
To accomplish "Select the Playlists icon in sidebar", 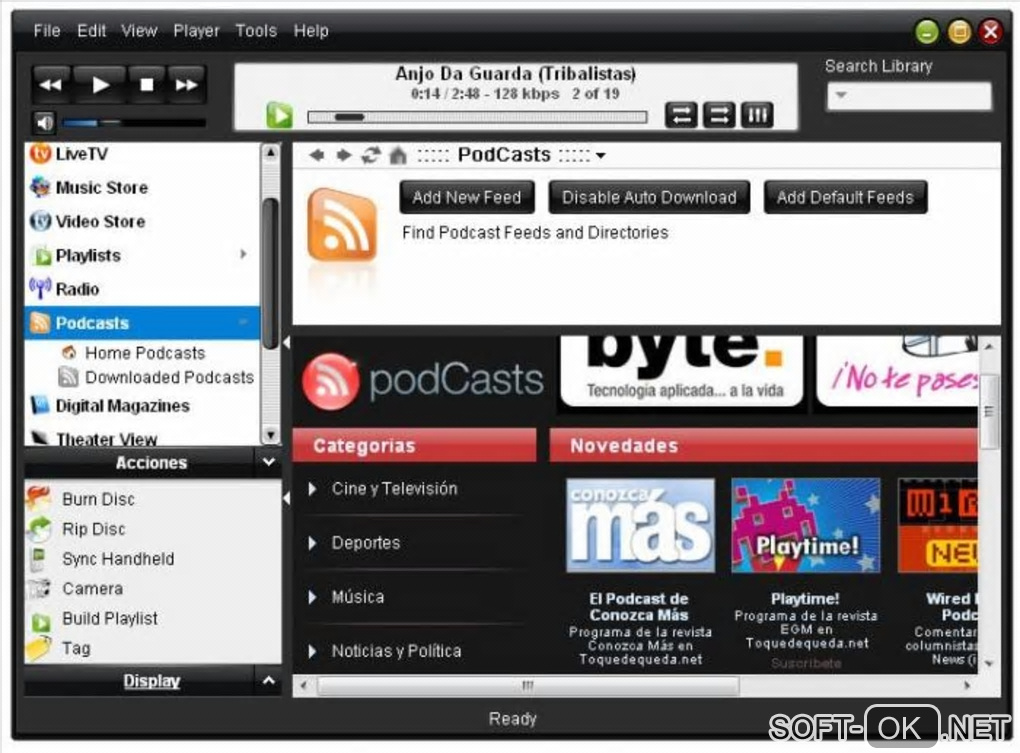I will (x=42, y=256).
